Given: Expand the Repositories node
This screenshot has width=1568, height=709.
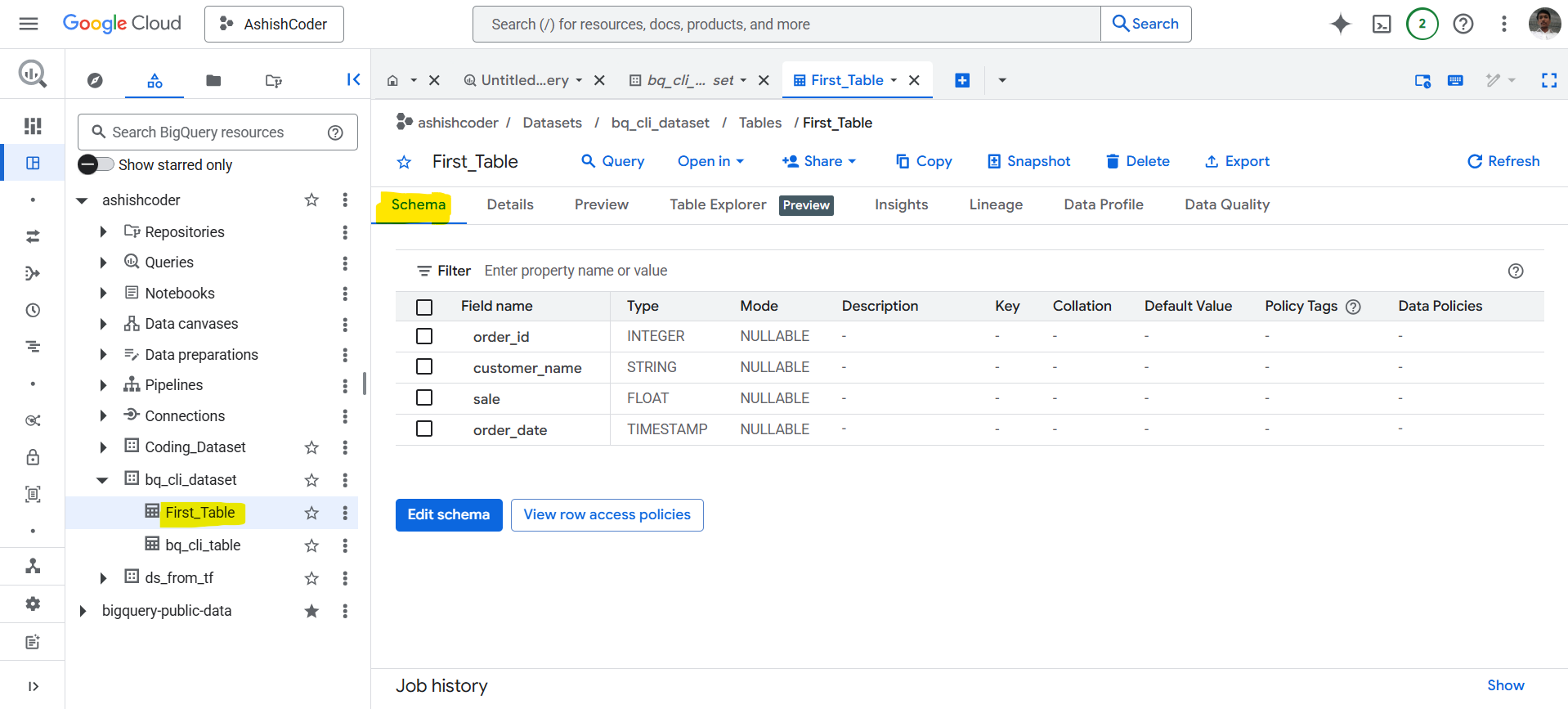Looking at the screenshot, I should (103, 232).
